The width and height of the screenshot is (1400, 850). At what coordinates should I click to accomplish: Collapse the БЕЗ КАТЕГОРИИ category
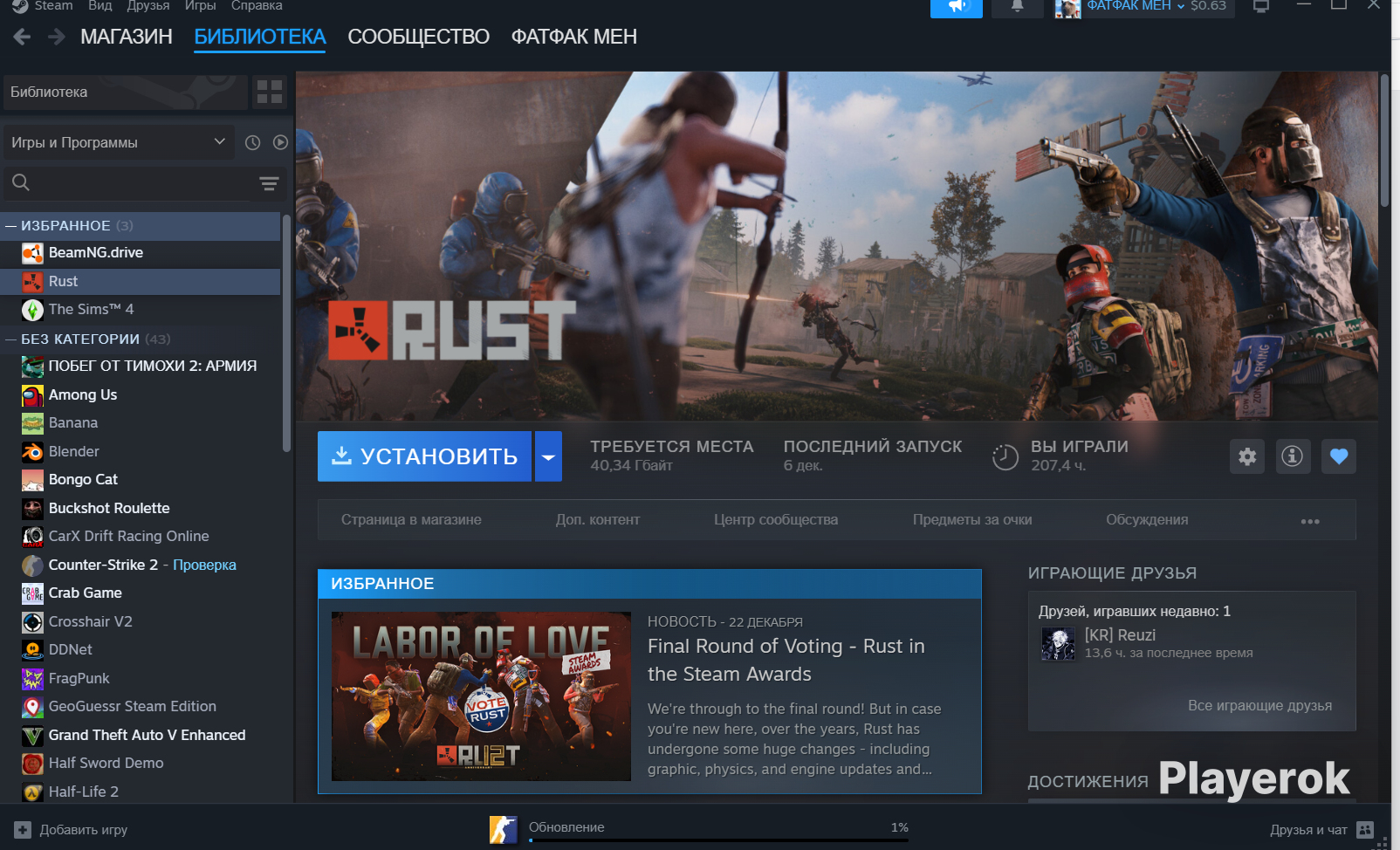pyautogui.click(x=11, y=339)
